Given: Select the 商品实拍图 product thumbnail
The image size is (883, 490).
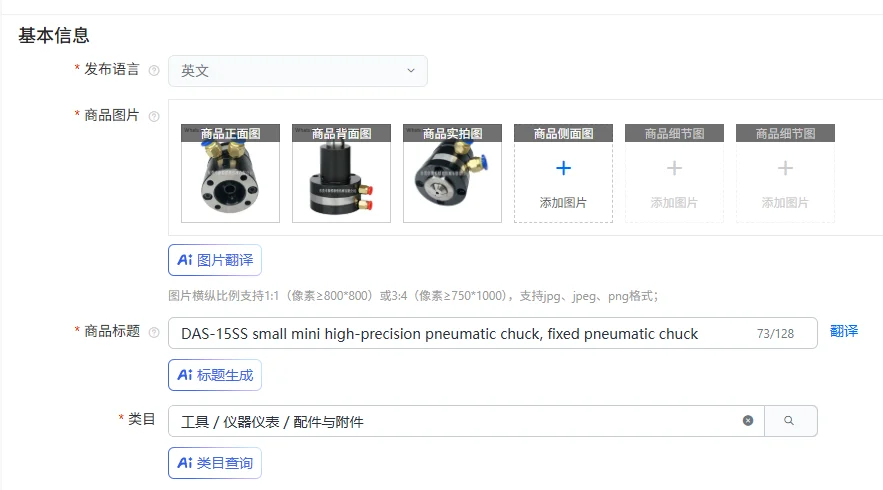Looking at the screenshot, I should [x=452, y=173].
